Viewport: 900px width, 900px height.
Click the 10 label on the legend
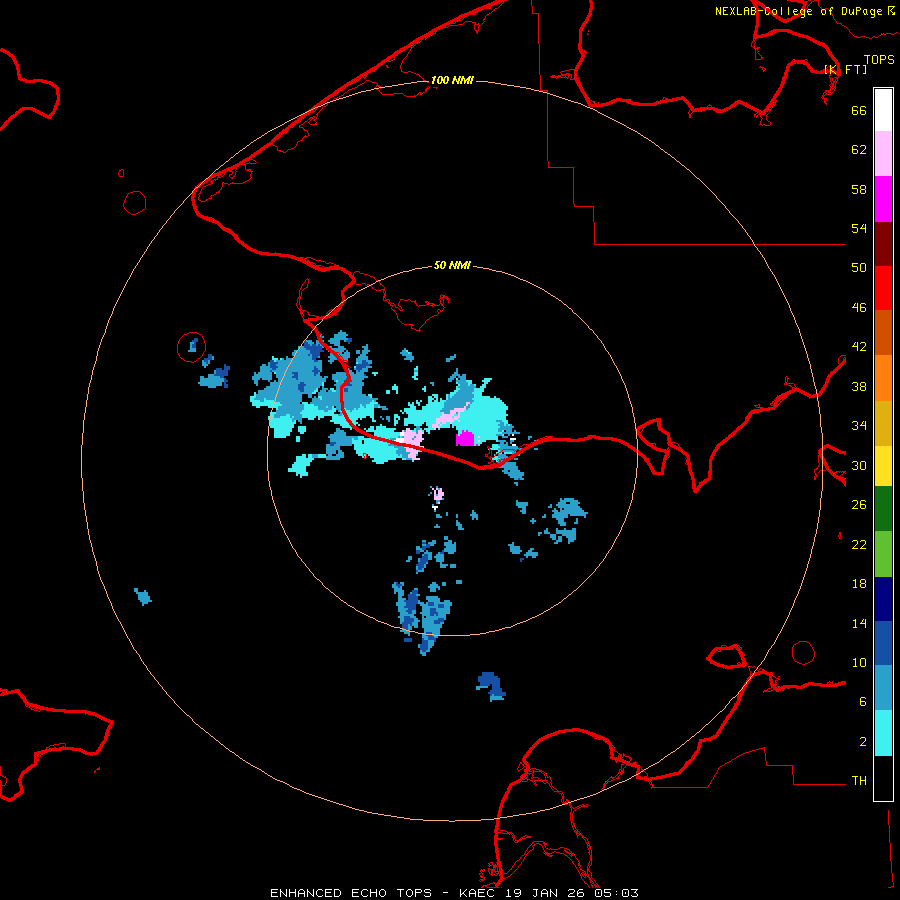click(859, 663)
